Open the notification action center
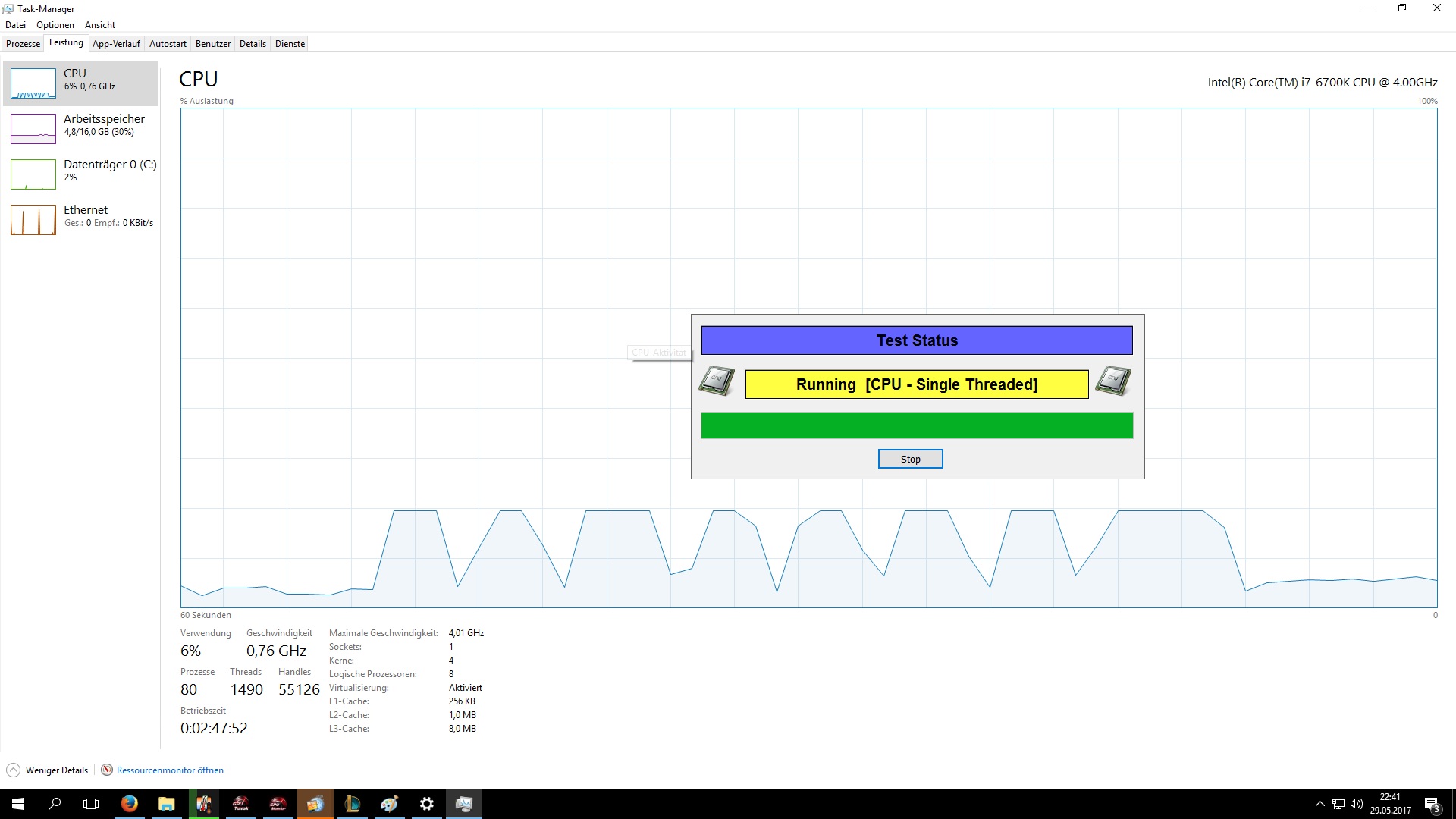 coord(1431,804)
